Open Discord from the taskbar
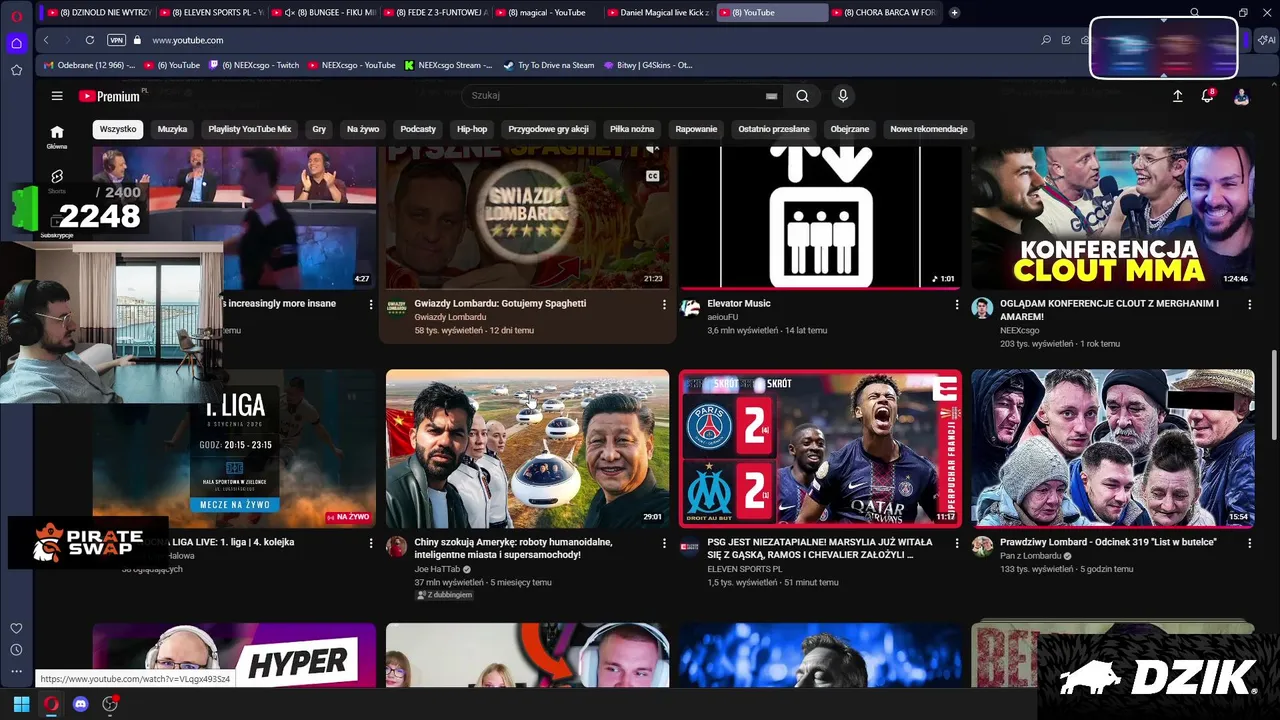 (80, 704)
